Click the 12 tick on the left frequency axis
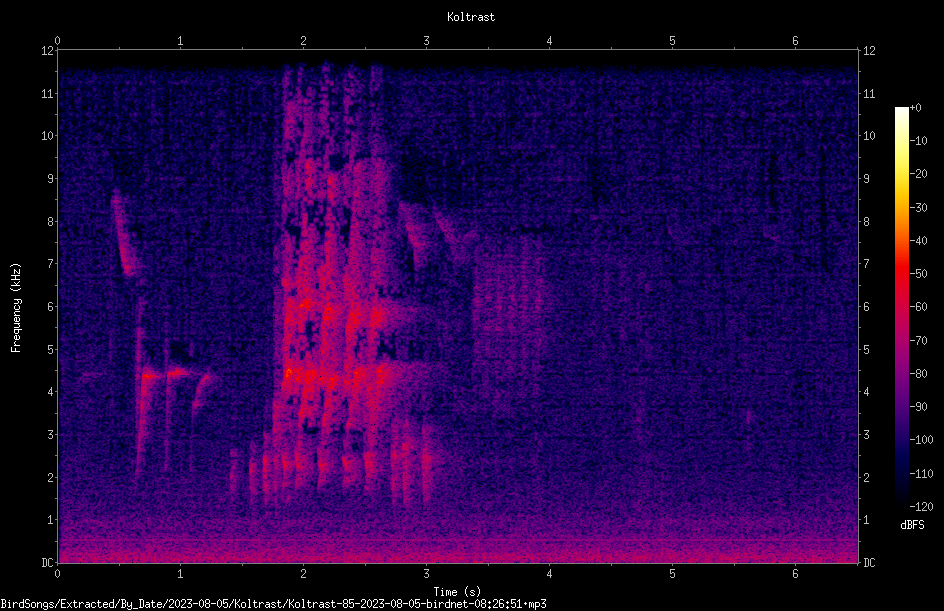Screen dimensions: 944x611 48,51
